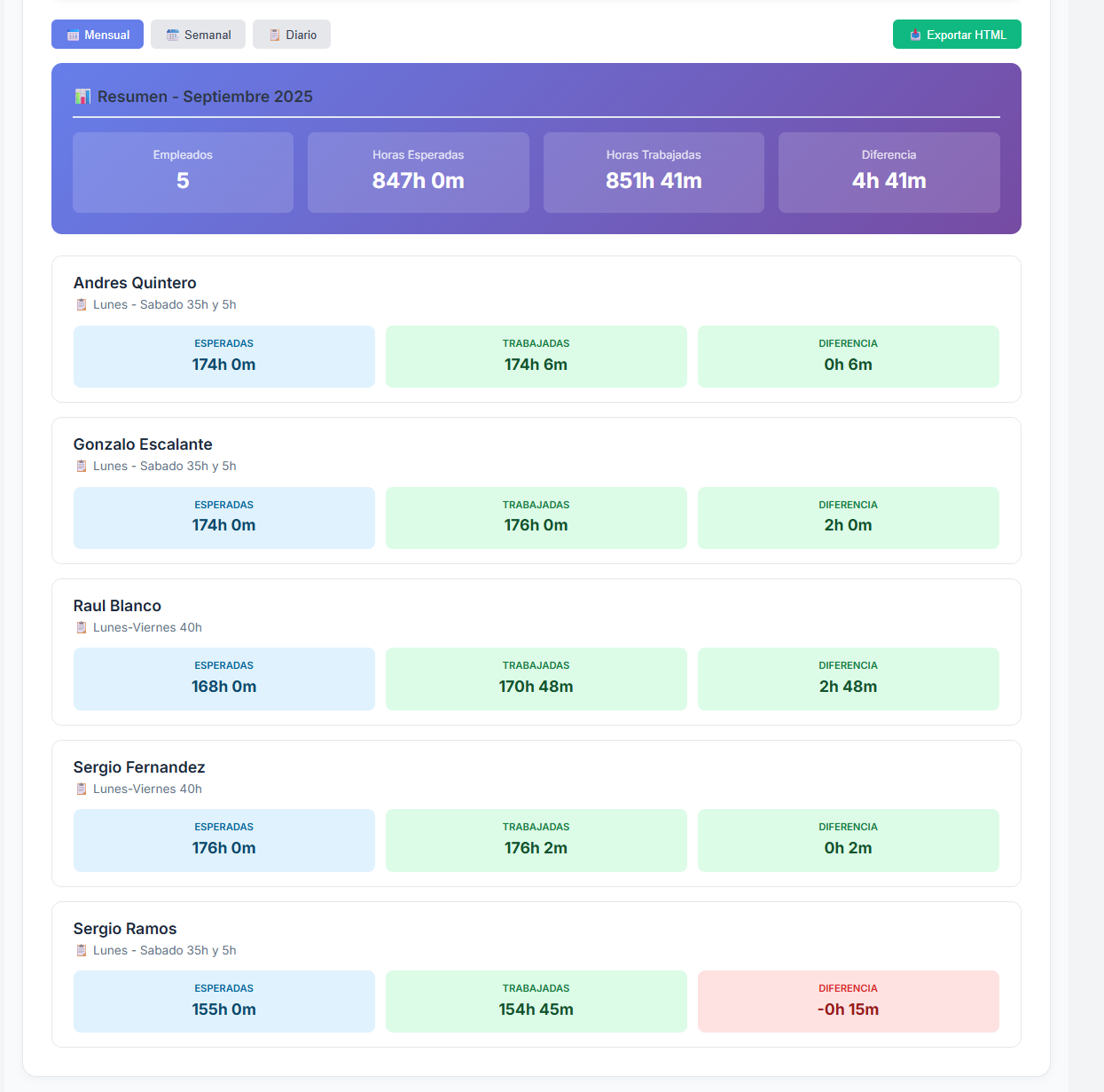Select the Diferencia 4h 41m summary card
The height and width of the screenshot is (1092, 1104).
889,172
